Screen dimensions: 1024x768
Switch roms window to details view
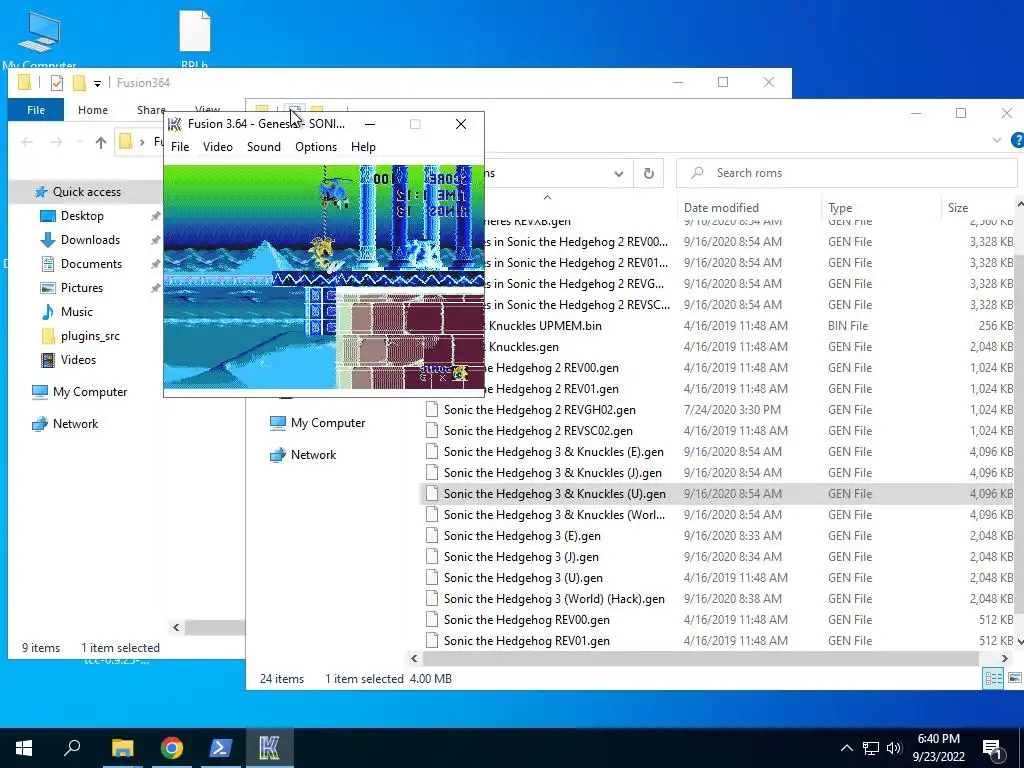click(x=993, y=679)
